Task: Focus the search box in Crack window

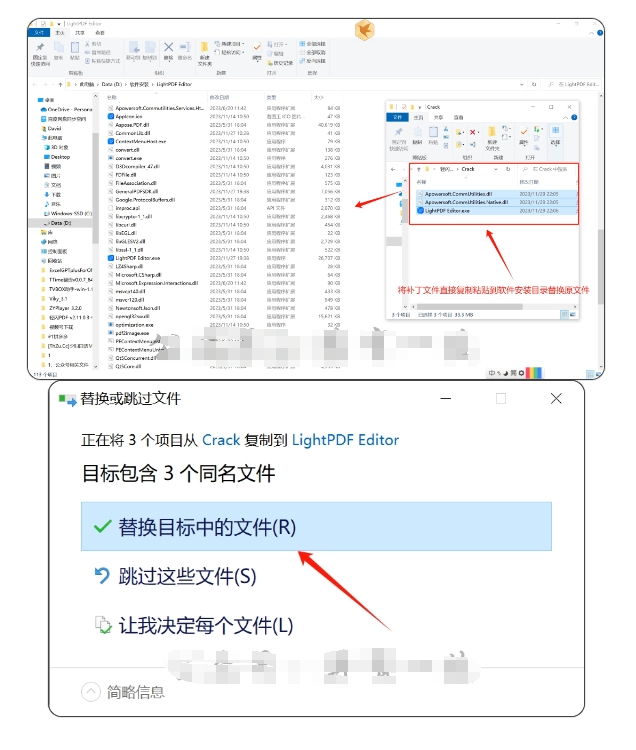Action: coord(547,169)
